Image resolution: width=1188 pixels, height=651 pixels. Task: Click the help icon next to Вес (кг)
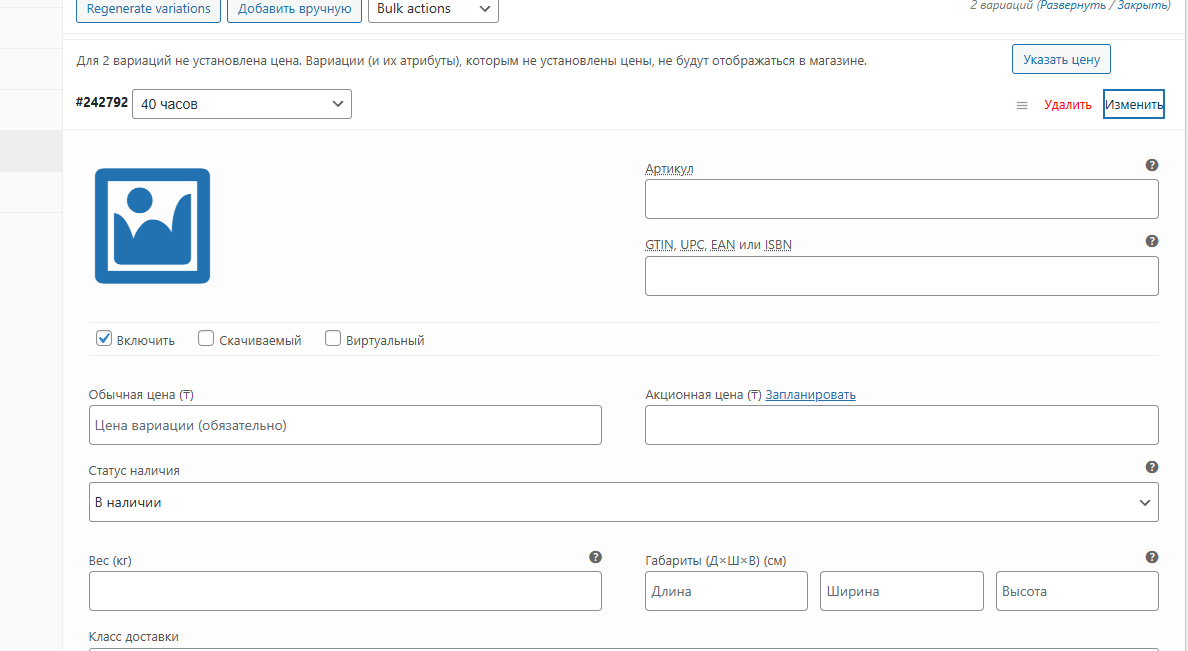click(x=595, y=557)
